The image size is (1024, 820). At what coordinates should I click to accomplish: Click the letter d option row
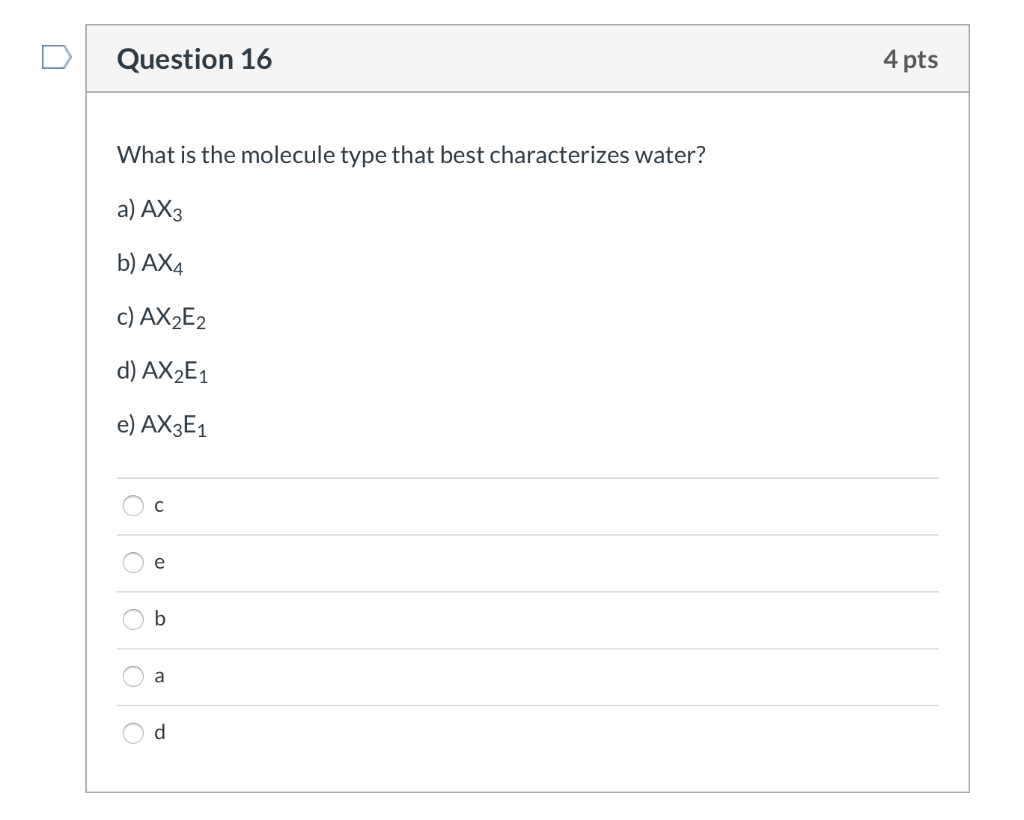pyautogui.click(x=158, y=733)
